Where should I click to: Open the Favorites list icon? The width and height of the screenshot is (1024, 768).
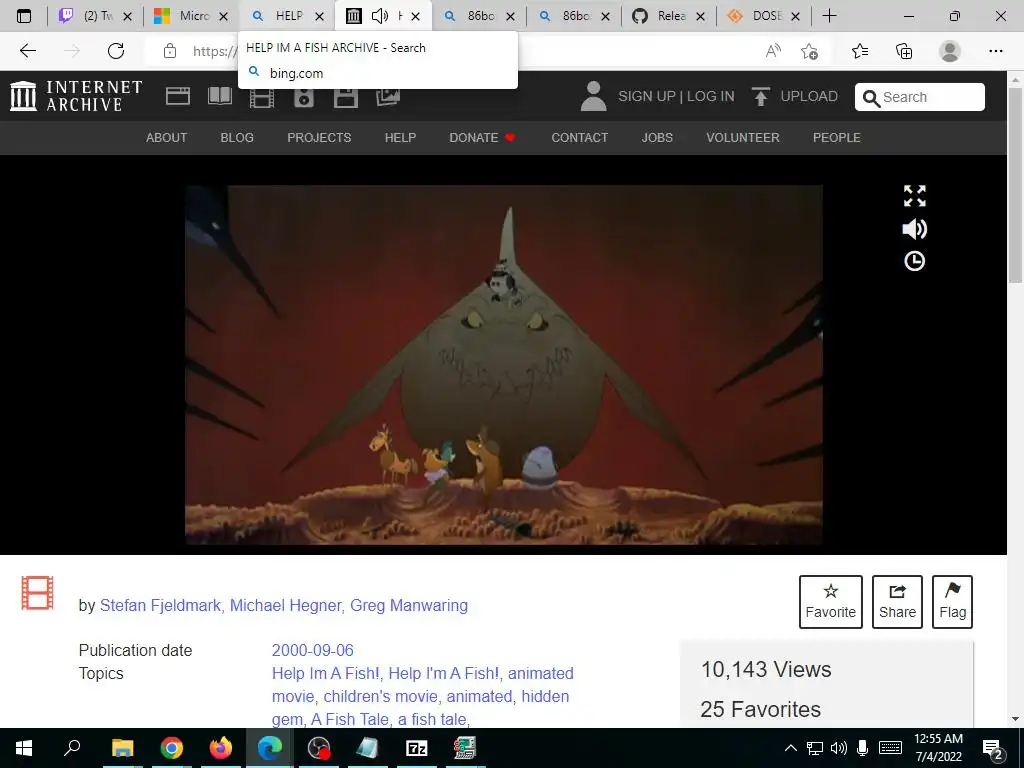click(x=860, y=51)
